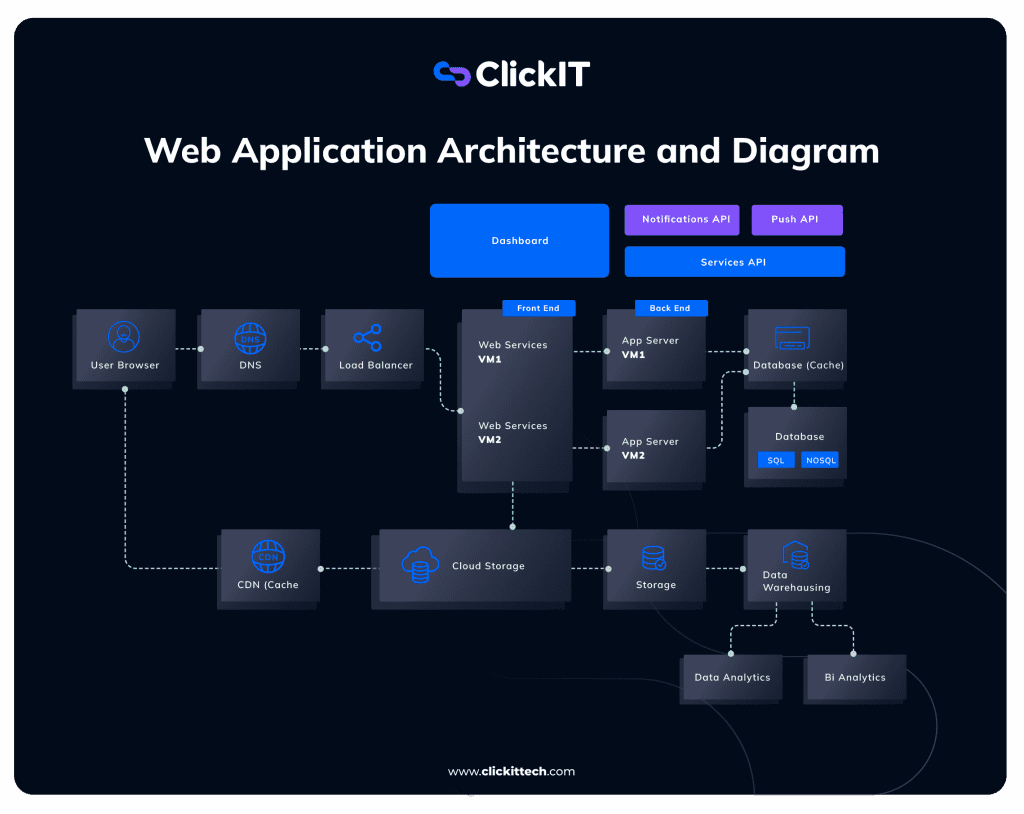Select the Data Warehousing icon
The width and height of the screenshot is (1024, 814).
[x=796, y=555]
